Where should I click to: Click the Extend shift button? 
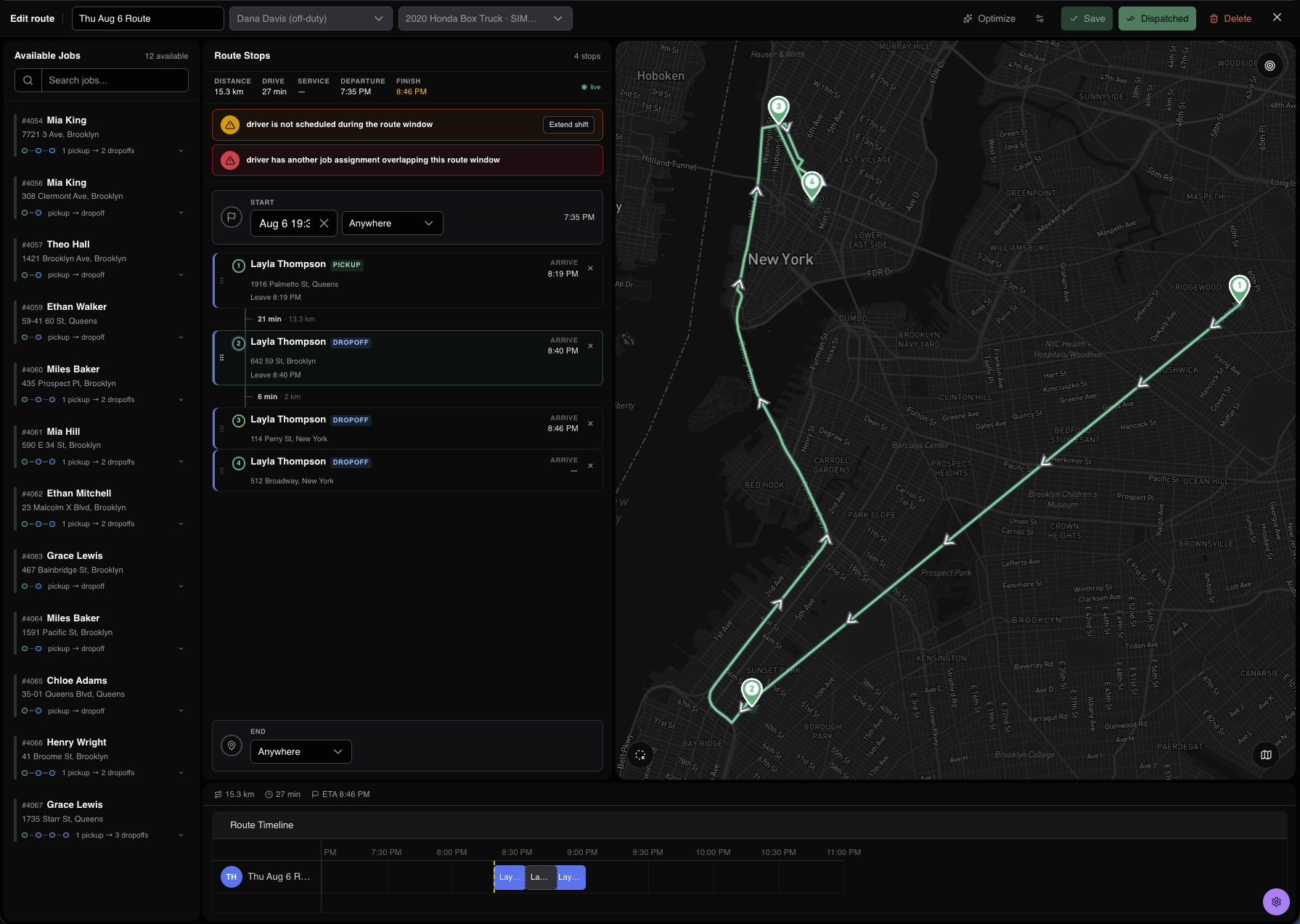[x=568, y=125]
